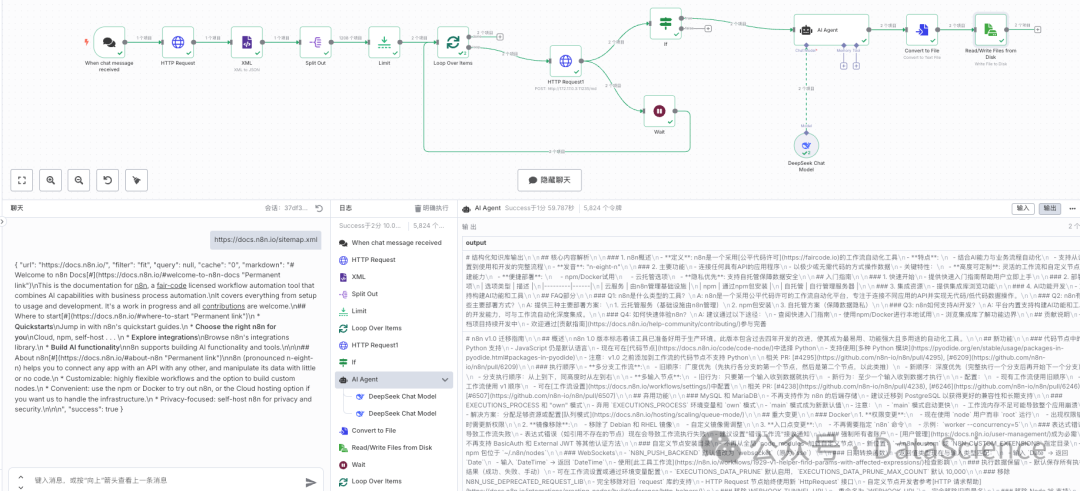Select the HTTP Request node on the canvas
The image size is (1080, 491).
point(178,43)
